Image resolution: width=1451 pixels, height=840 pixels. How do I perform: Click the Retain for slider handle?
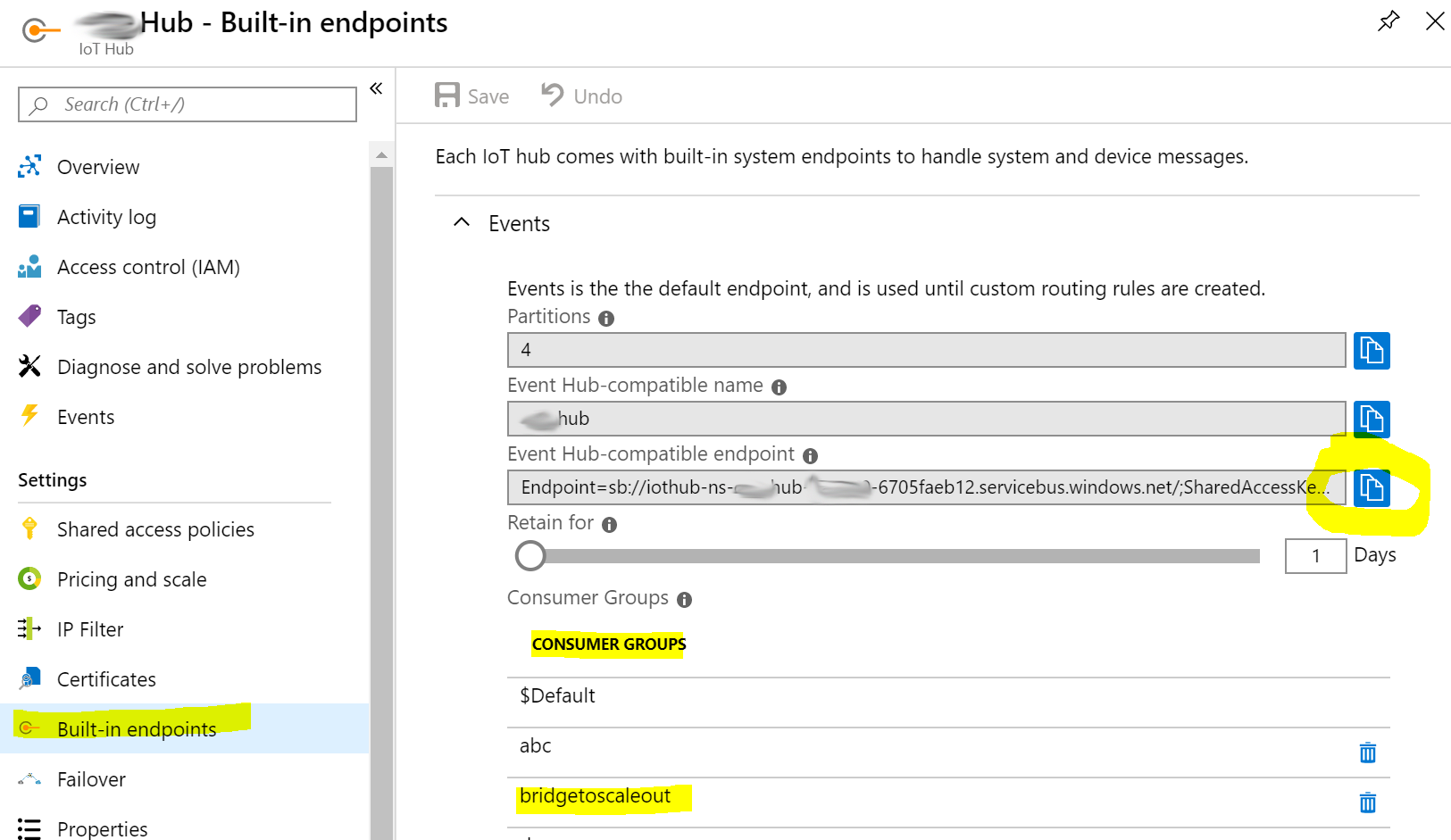coord(530,556)
